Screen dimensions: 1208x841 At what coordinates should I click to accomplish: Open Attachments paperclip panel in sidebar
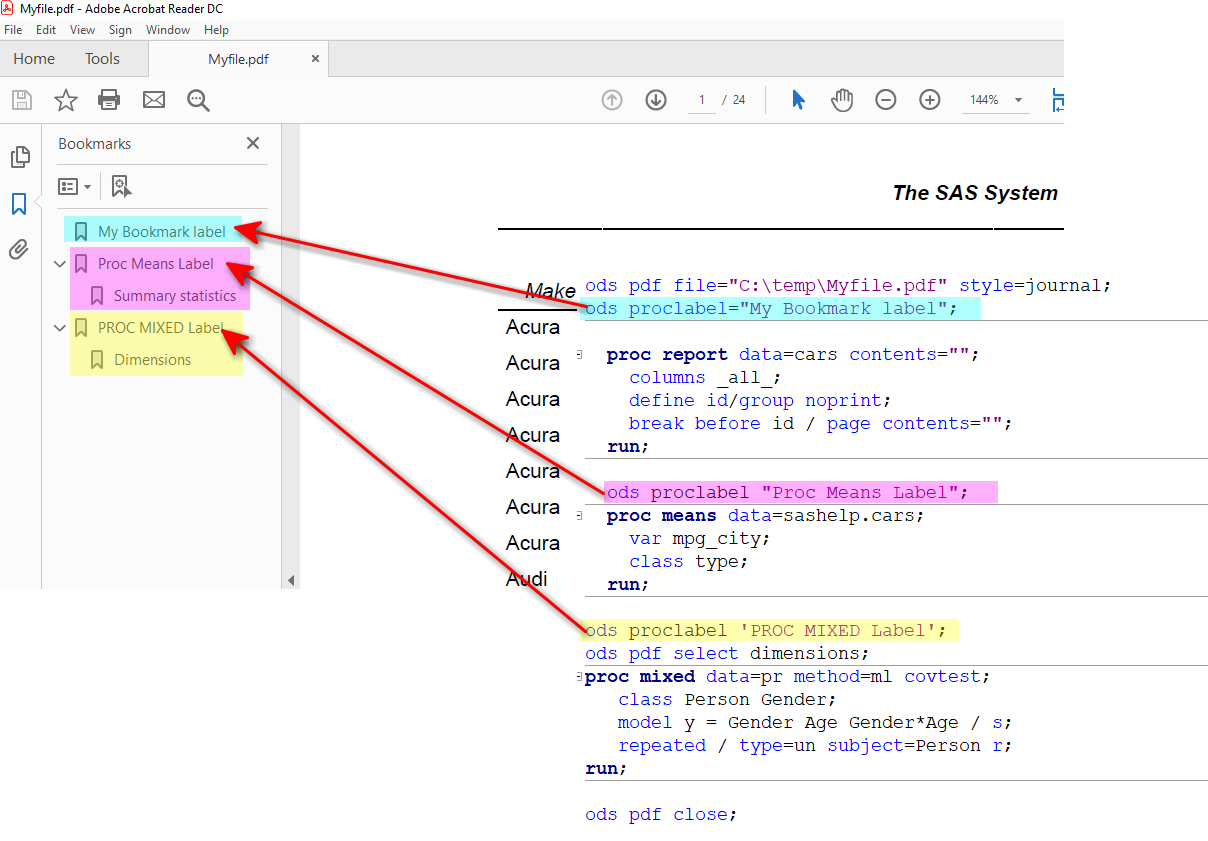[x=19, y=250]
